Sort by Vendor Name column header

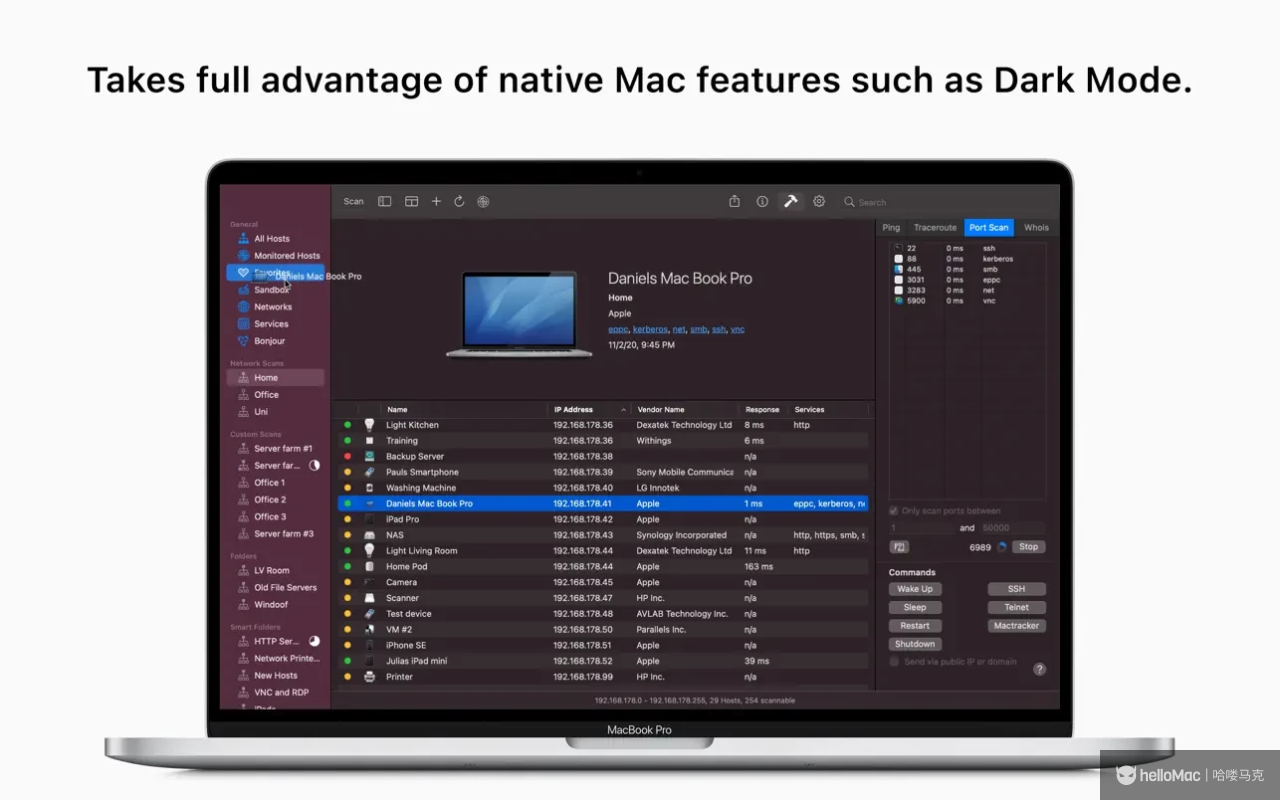tap(686, 410)
